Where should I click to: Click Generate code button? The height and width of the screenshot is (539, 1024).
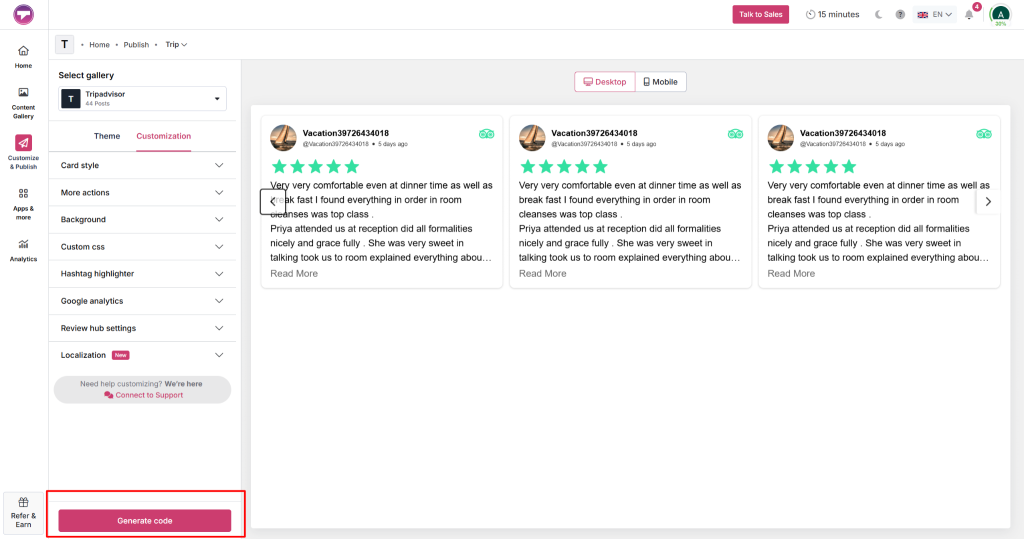tap(144, 521)
